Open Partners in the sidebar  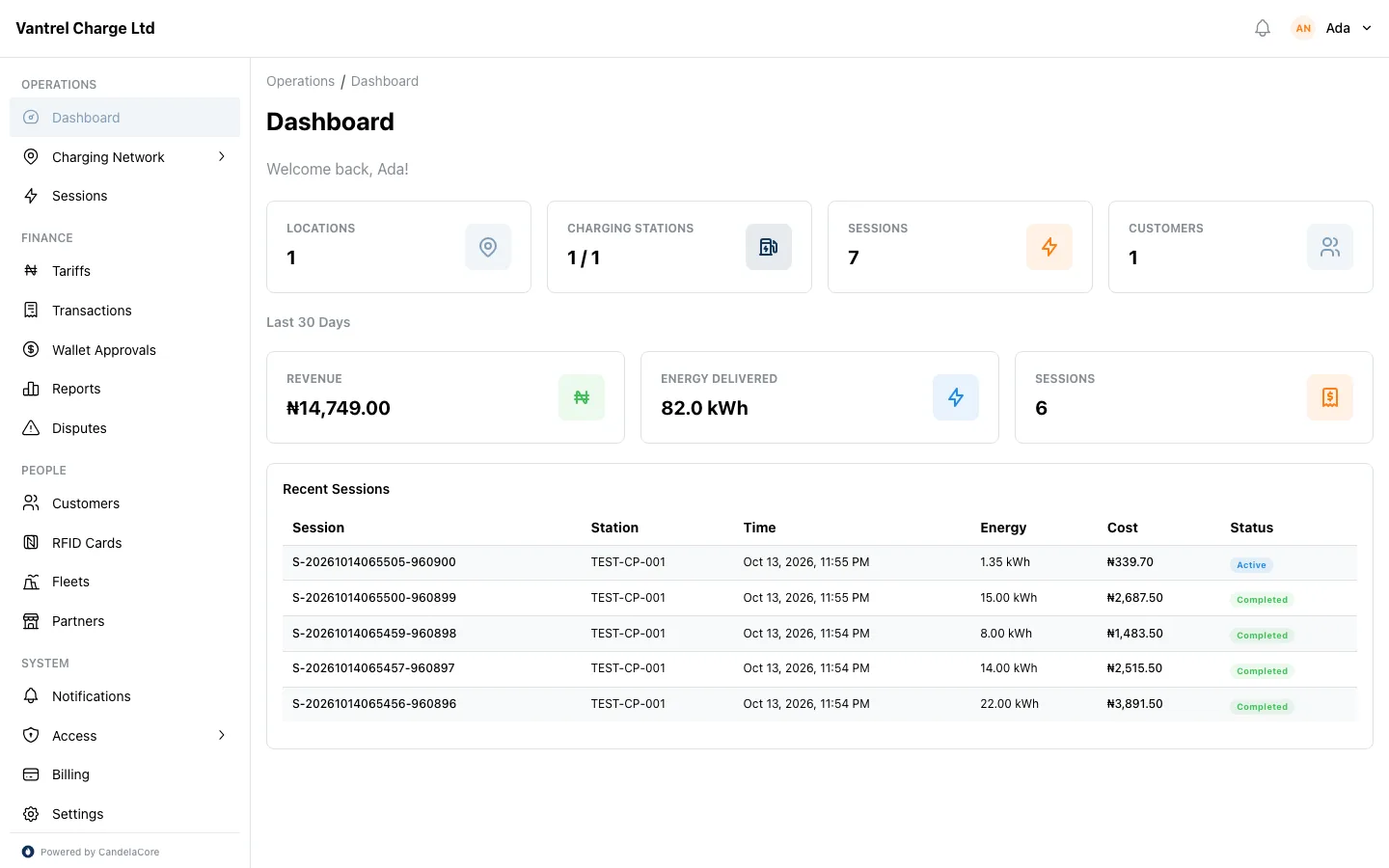pos(124,621)
